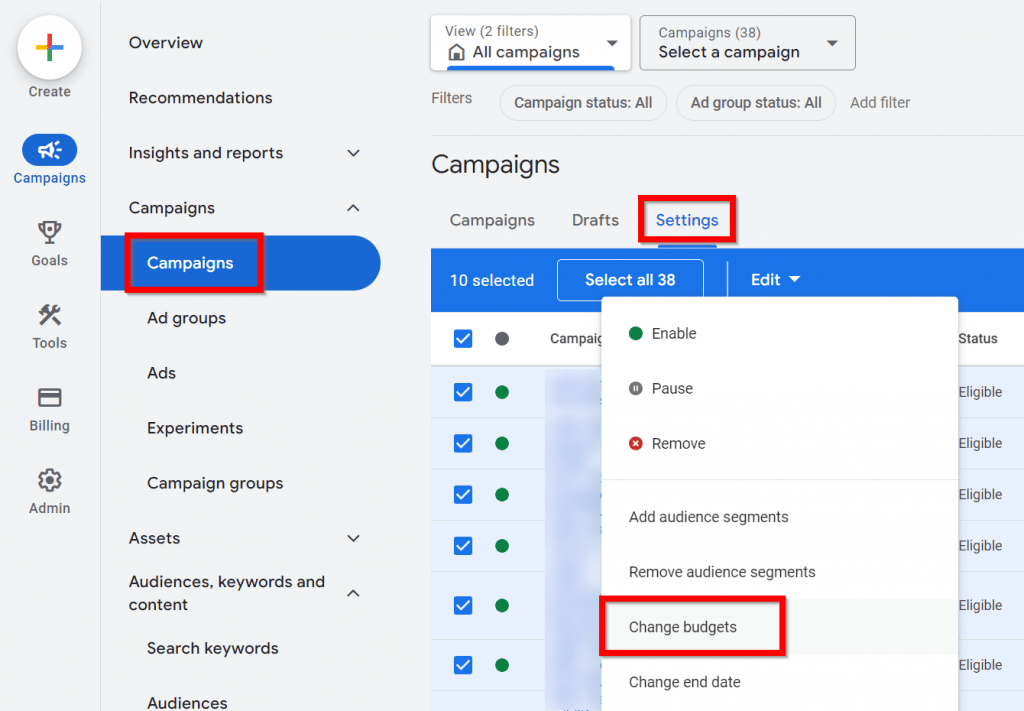Open the Select a campaign dropdown
This screenshot has height=711, width=1024.
click(747, 42)
